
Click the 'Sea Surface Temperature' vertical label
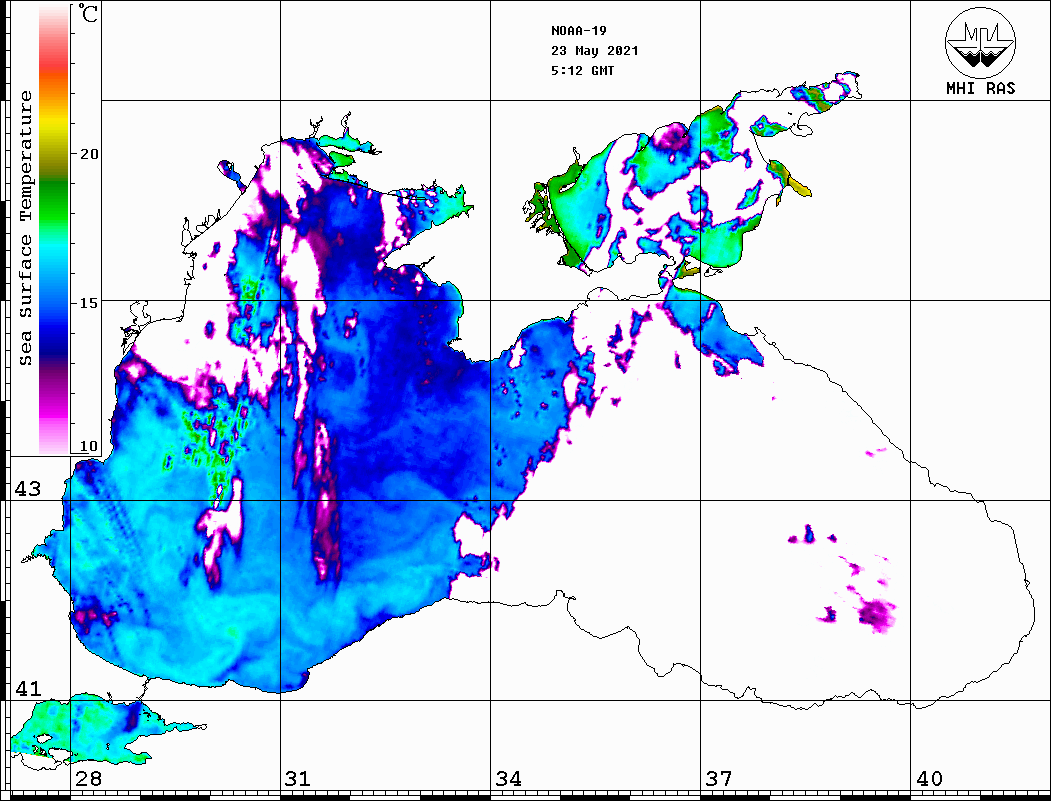(x=25, y=229)
